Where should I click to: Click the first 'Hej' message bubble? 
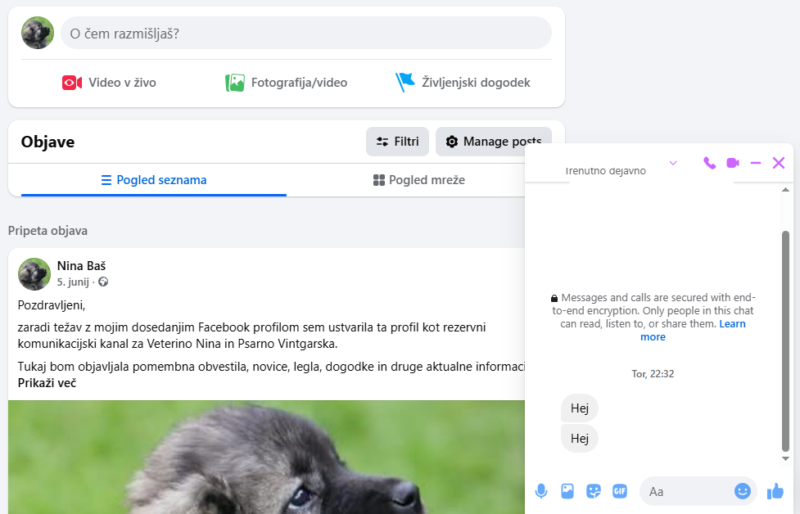tap(579, 408)
